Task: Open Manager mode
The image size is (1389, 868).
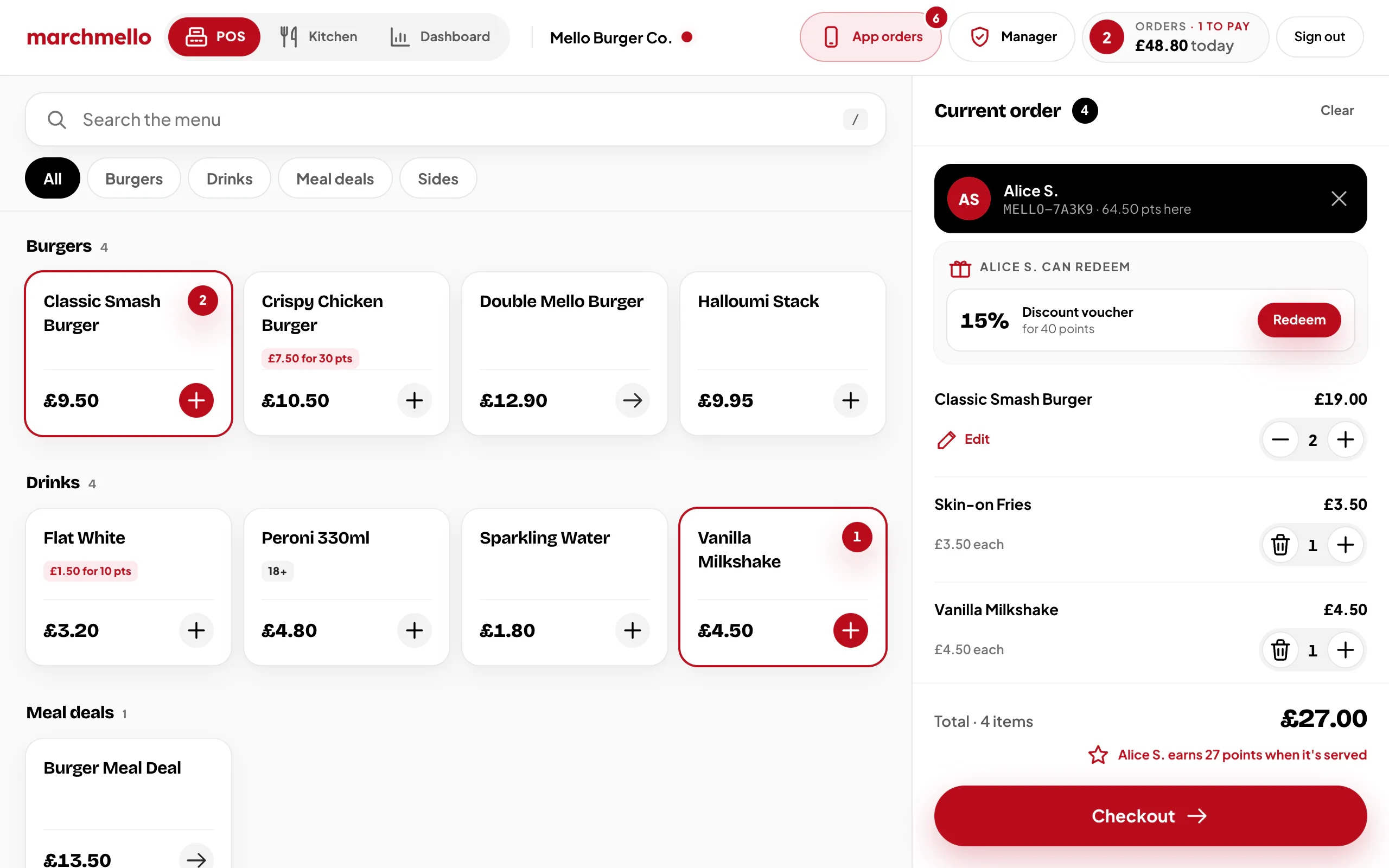Action: click(1011, 37)
